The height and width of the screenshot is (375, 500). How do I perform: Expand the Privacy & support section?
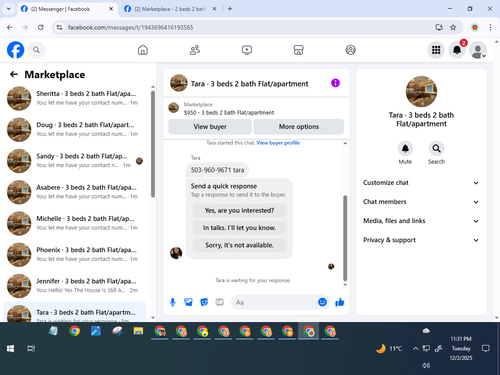(421, 240)
